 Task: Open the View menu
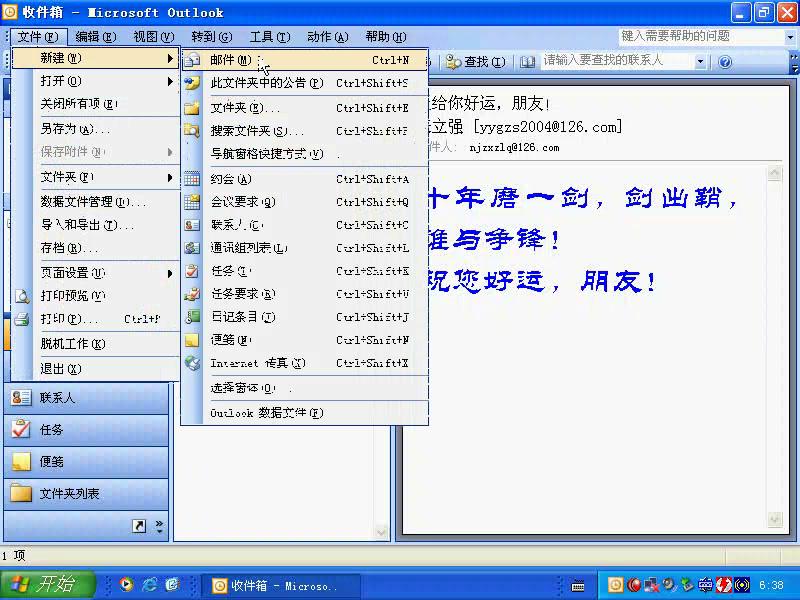click(x=154, y=37)
